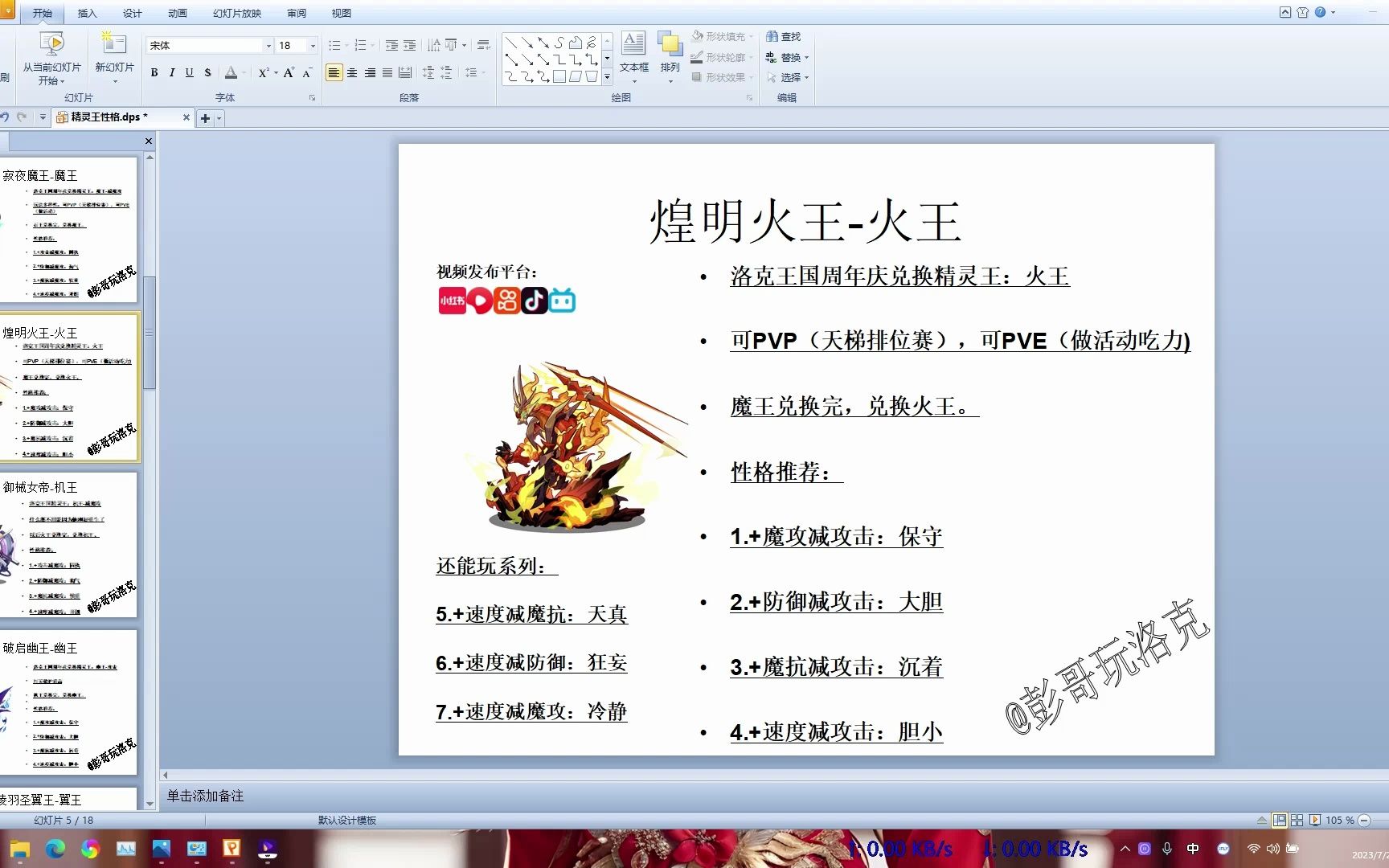Viewport: 1389px width, 868px height.
Task: Open Shape Effects options
Action: click(x=722, y=77)
